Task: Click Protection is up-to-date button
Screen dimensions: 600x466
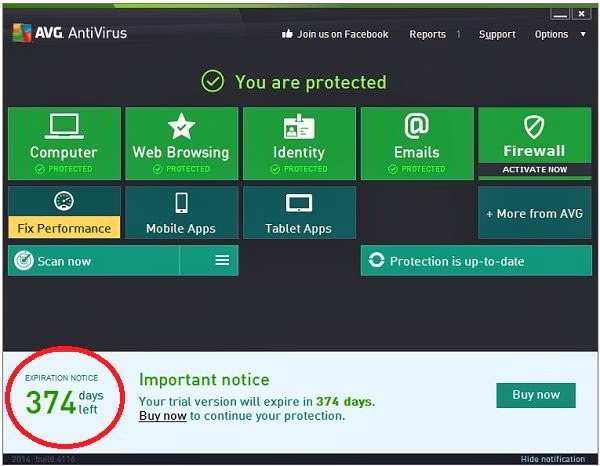Action: (x=476, y=261)
